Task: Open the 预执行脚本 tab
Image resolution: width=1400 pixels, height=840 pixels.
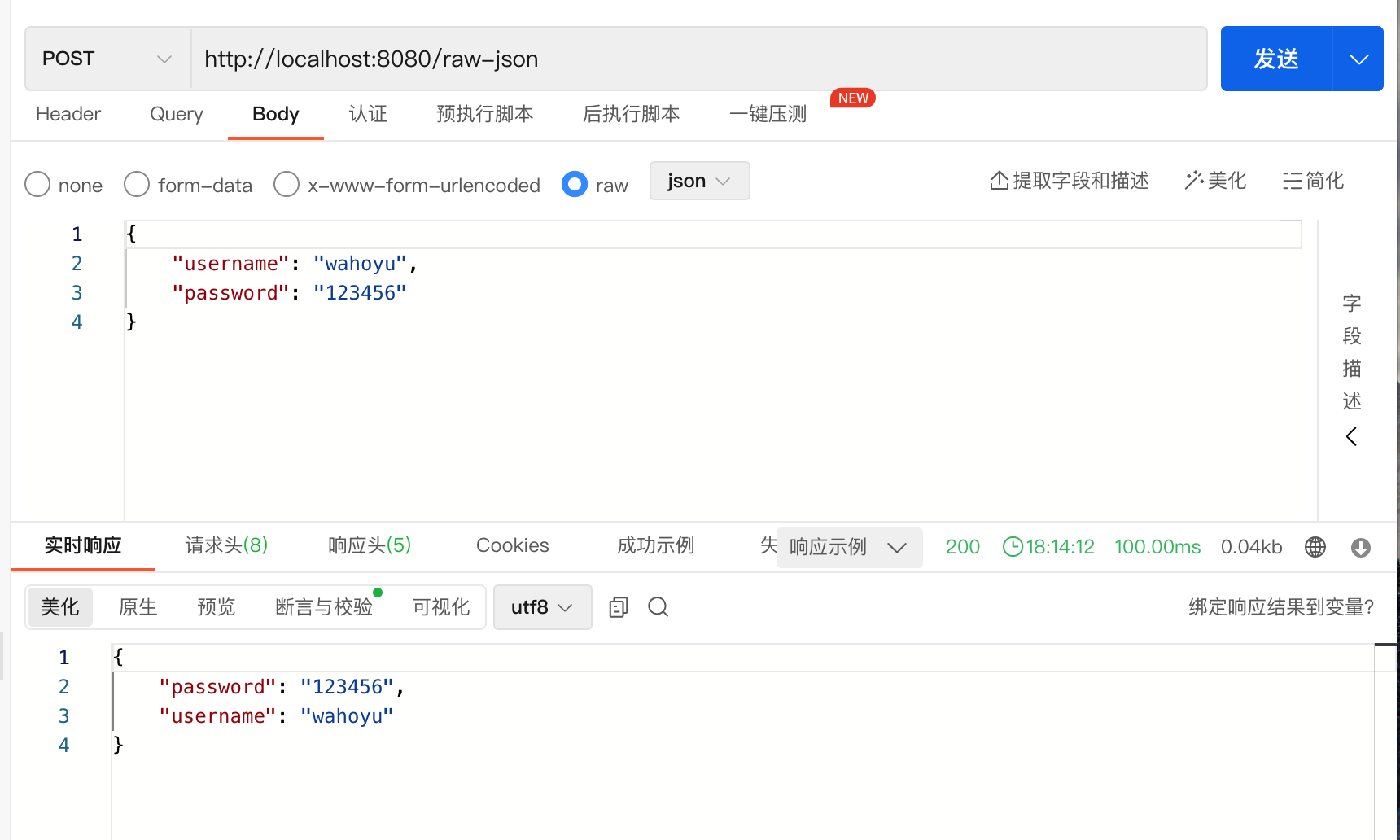Action: [x=485, y=114]
